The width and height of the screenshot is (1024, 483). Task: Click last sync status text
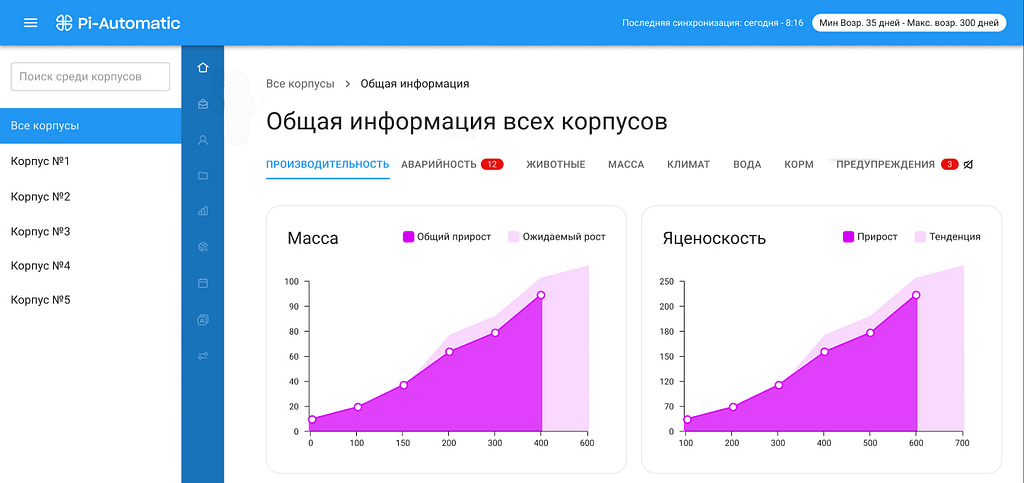(x=712, y=23)
